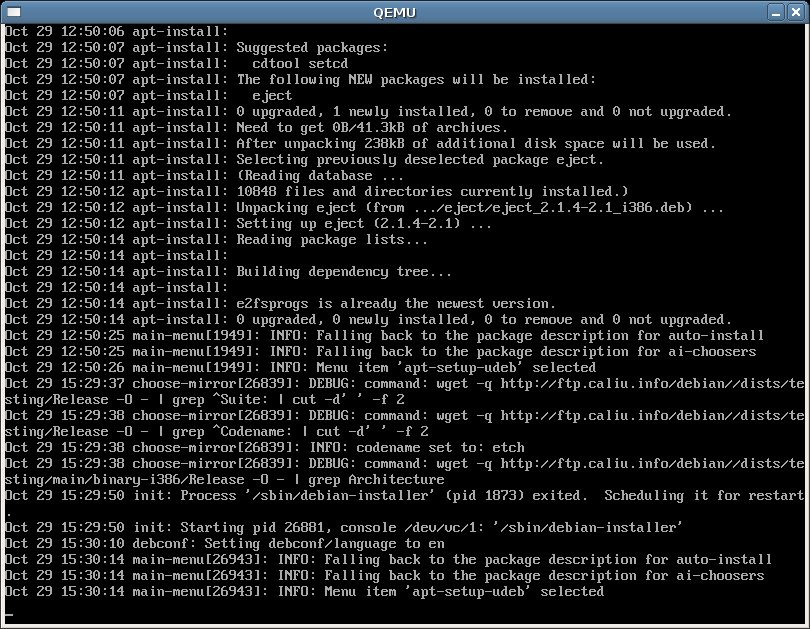Click init 'pid 1873 exited' line

point(404,496)
